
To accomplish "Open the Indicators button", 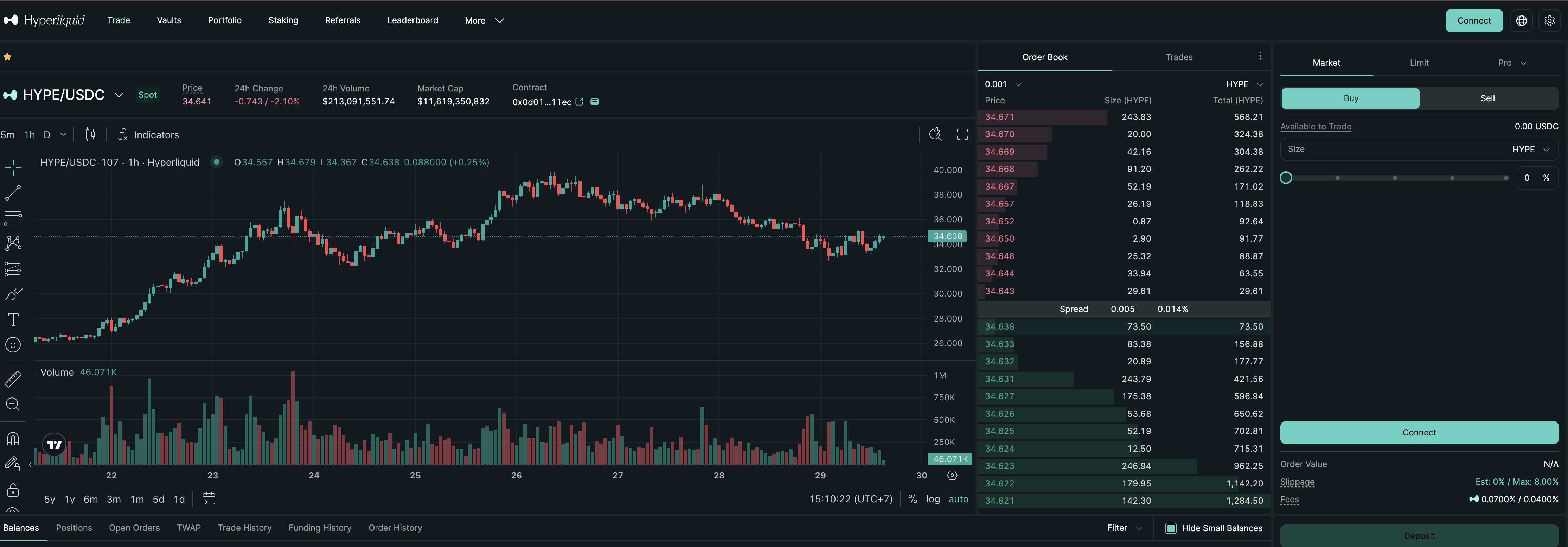I will tap(148, 135).
